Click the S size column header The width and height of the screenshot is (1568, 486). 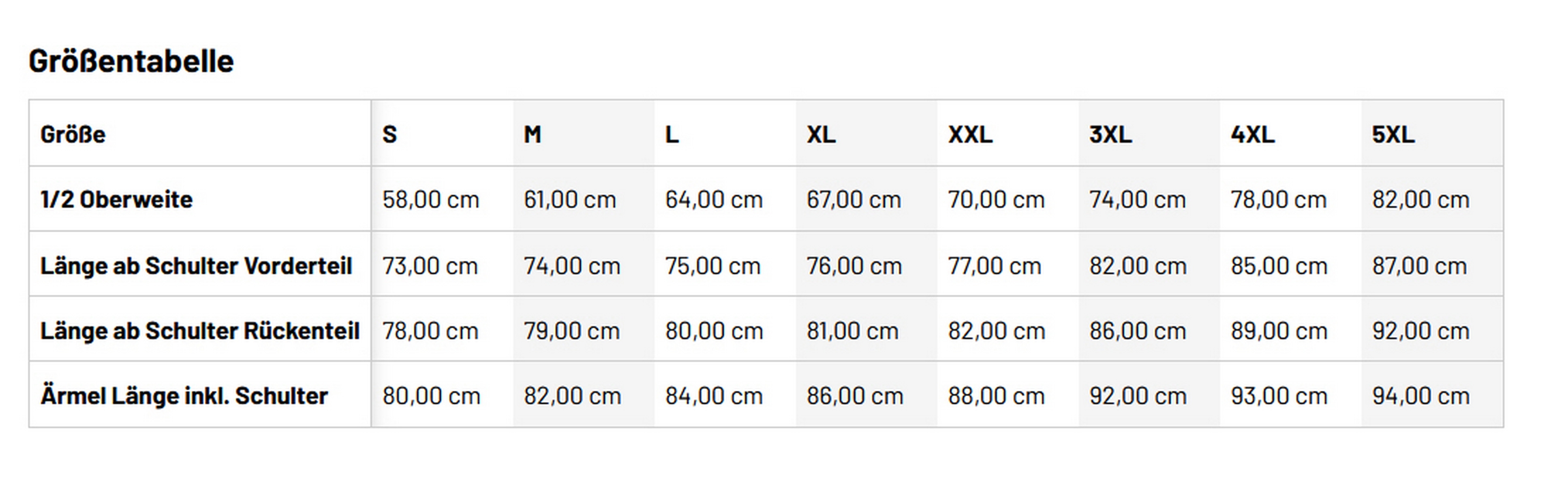389,134
